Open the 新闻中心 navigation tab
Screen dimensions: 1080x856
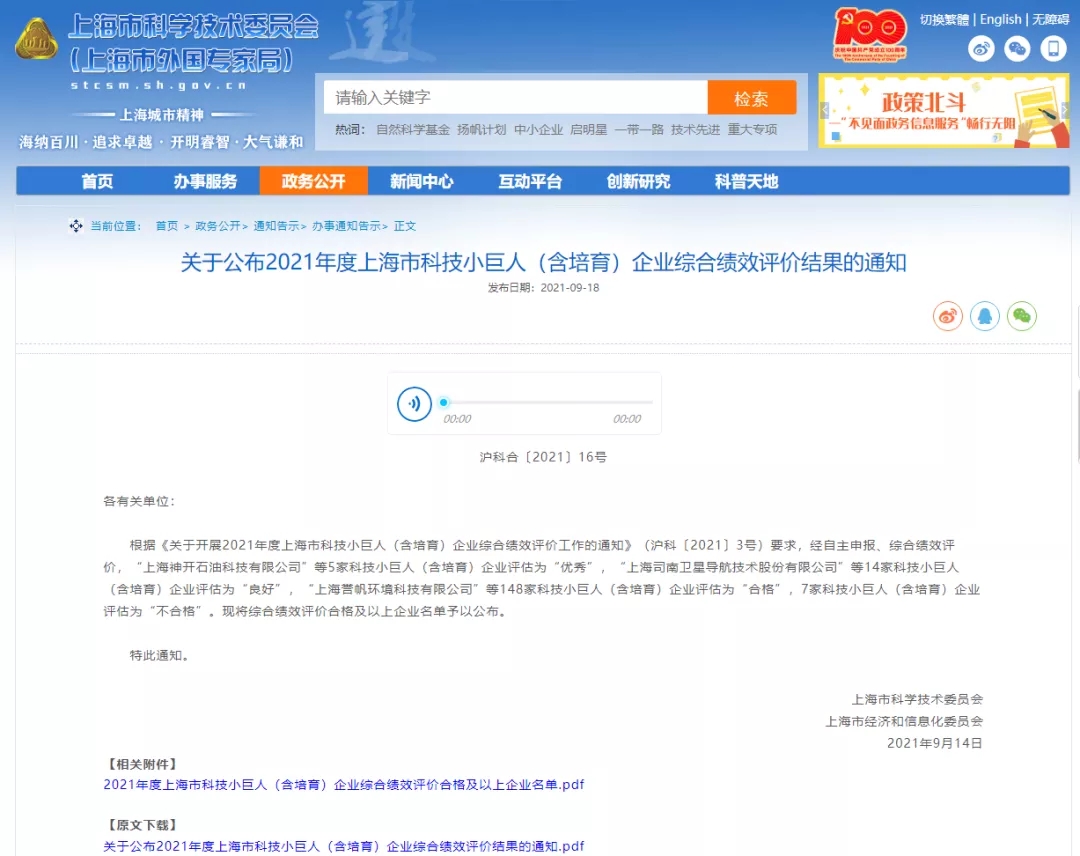coord(421,181)
